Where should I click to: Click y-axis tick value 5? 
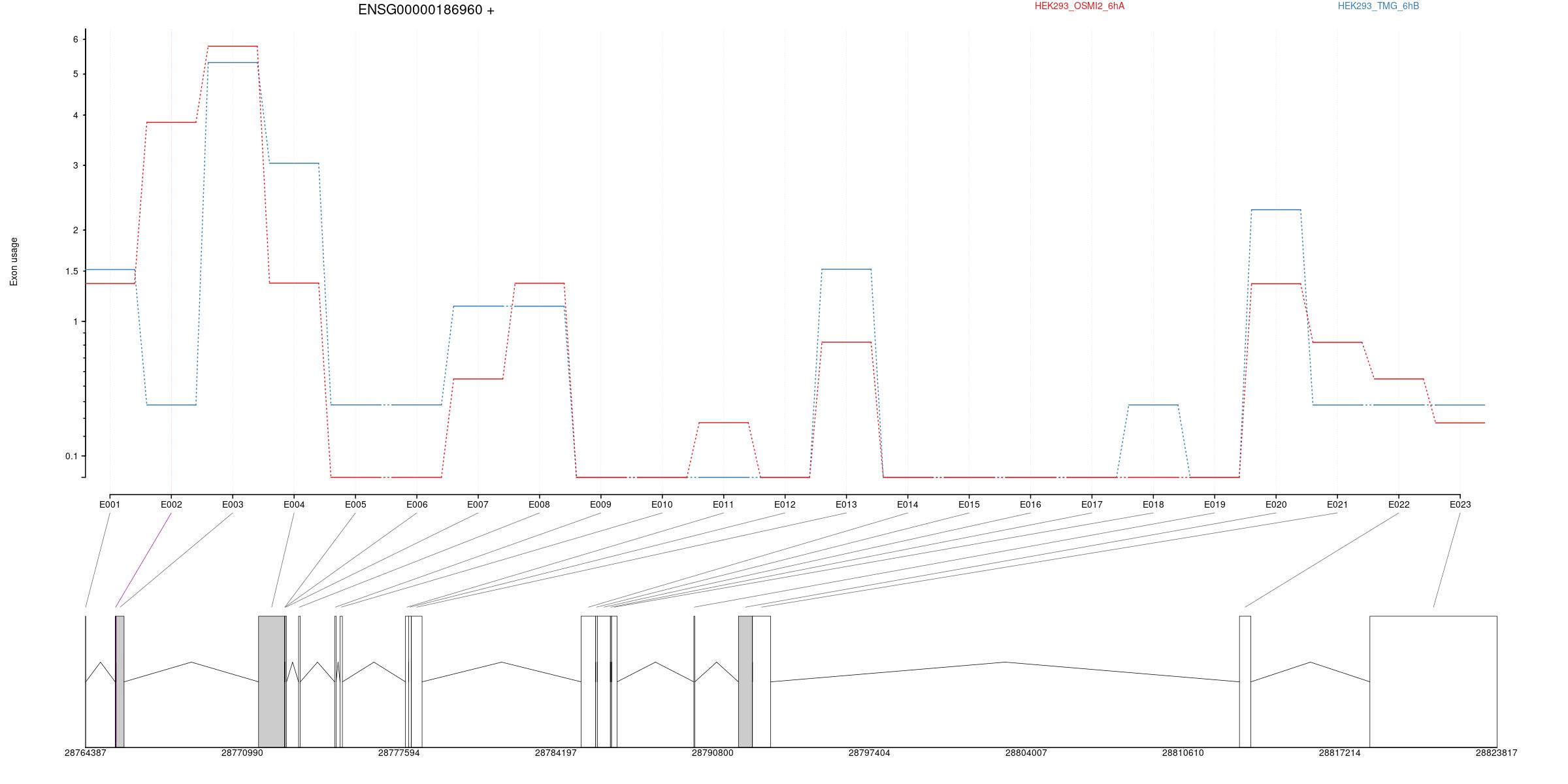click(76, 74)
